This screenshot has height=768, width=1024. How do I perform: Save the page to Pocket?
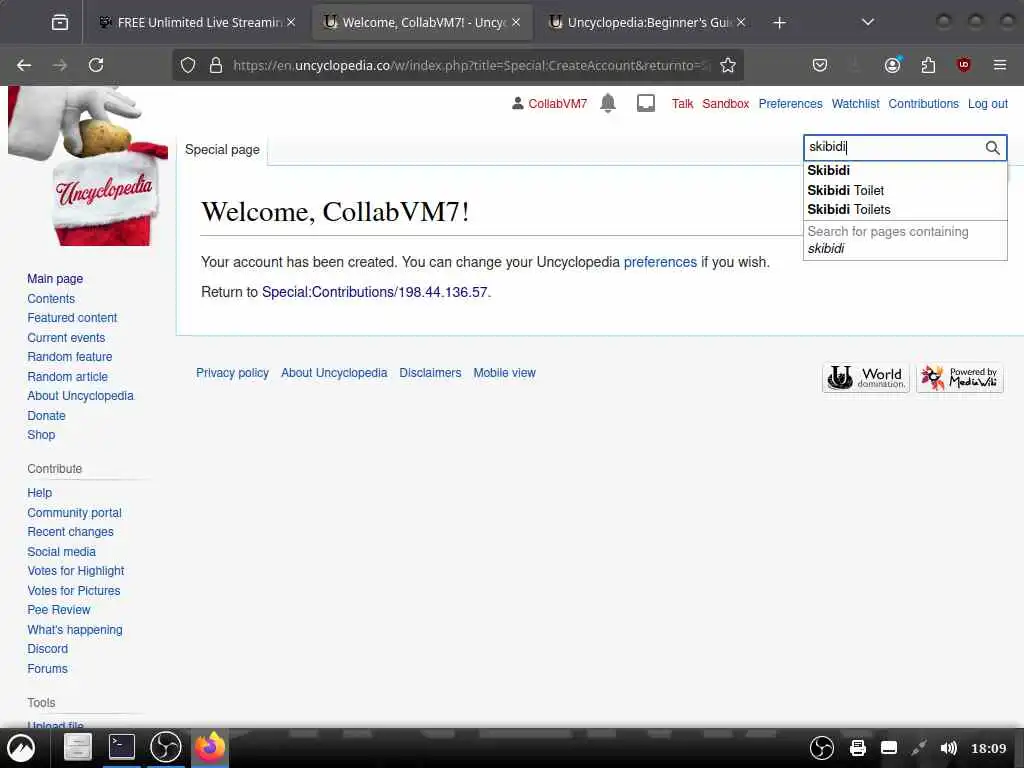click(820, 65)
